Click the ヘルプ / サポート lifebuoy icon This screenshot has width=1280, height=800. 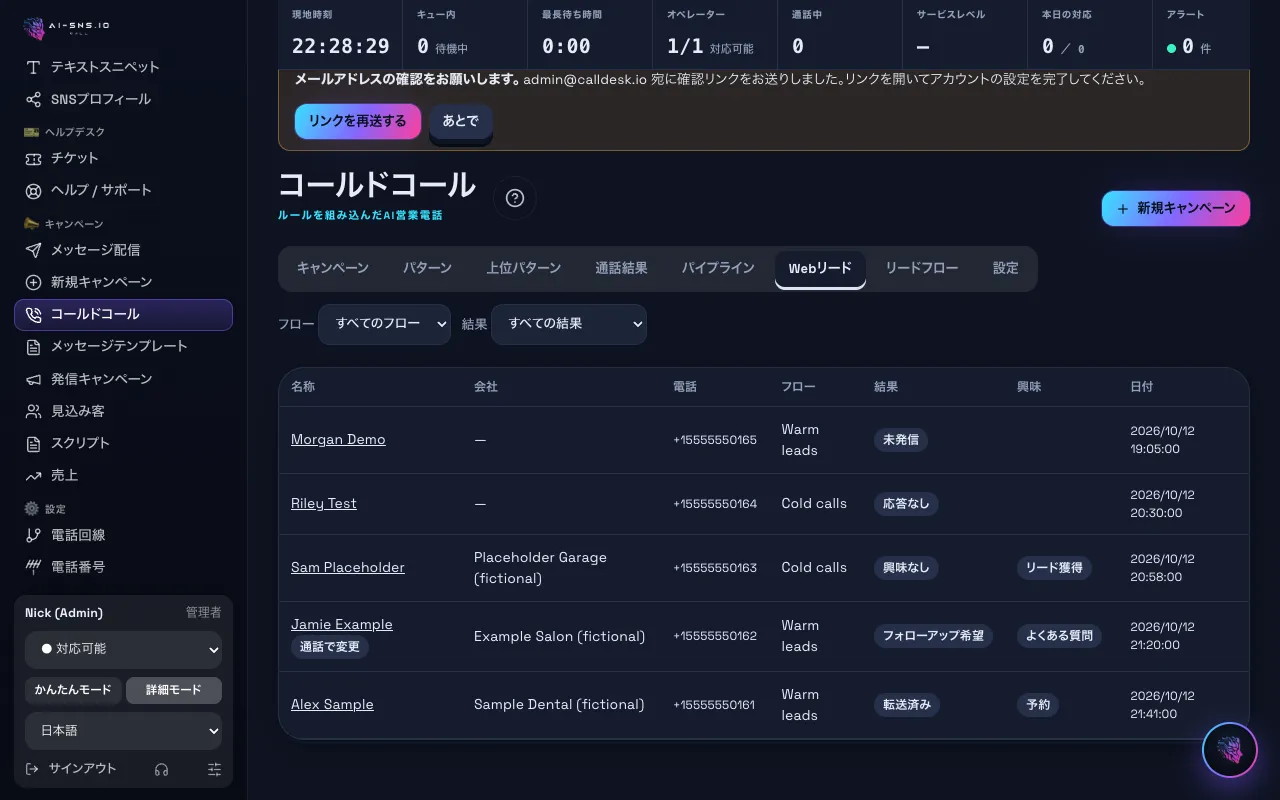coord(33,190)
